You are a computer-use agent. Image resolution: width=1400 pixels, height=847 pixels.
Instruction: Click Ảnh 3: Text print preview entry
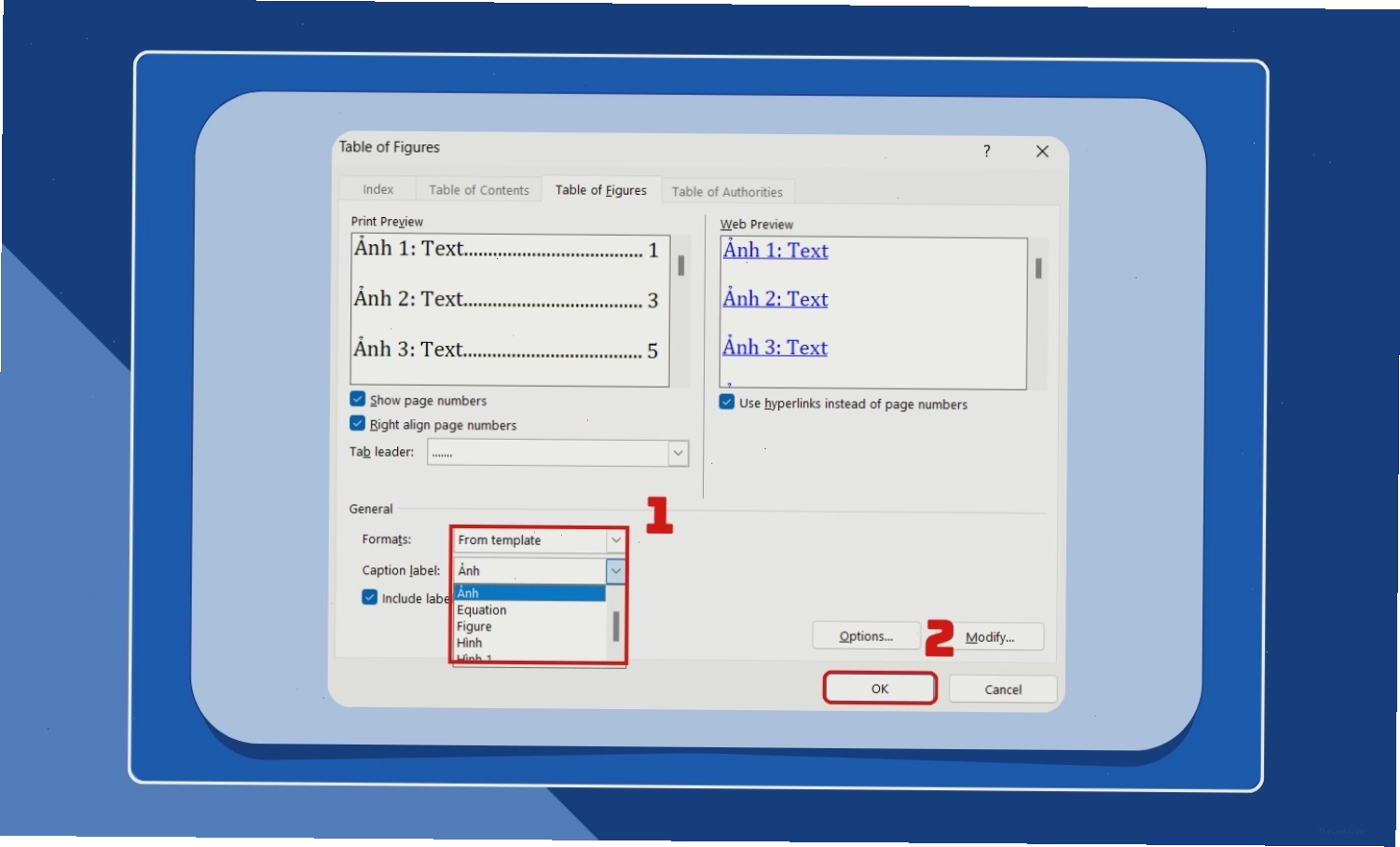506,349
